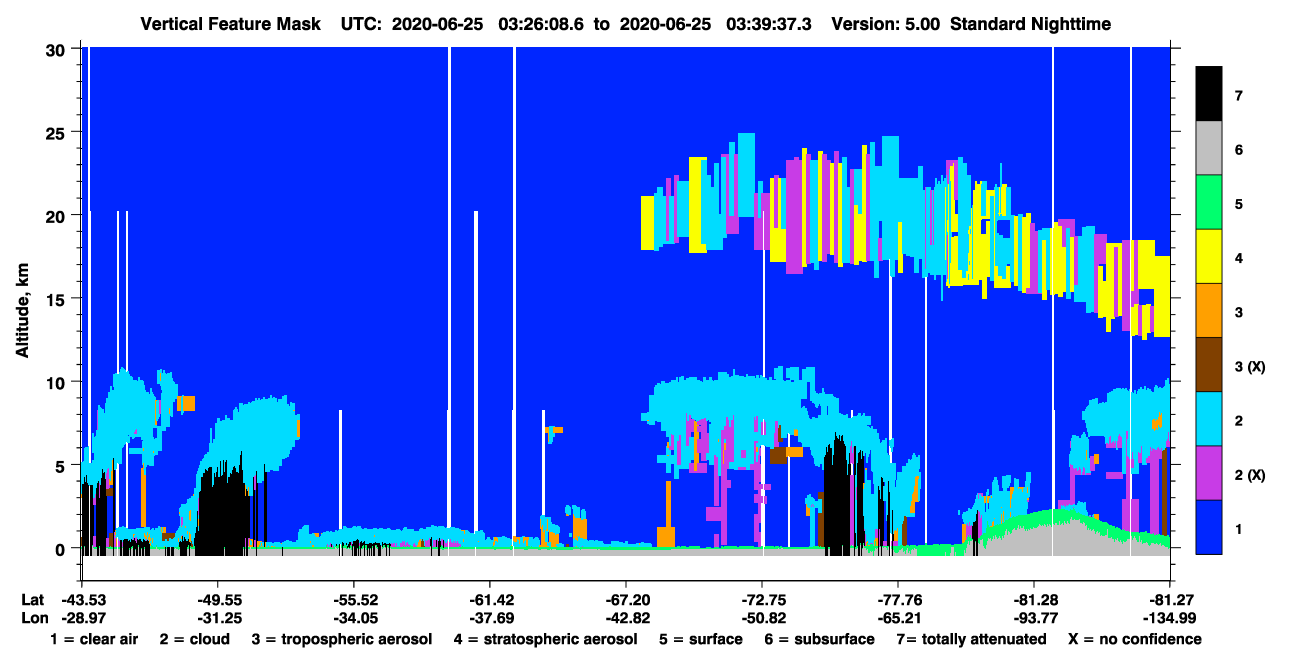The width and height of the screenshot is (1300, 667).
Task: Click latitude value '-67.20'
Action: click(626, 600)
